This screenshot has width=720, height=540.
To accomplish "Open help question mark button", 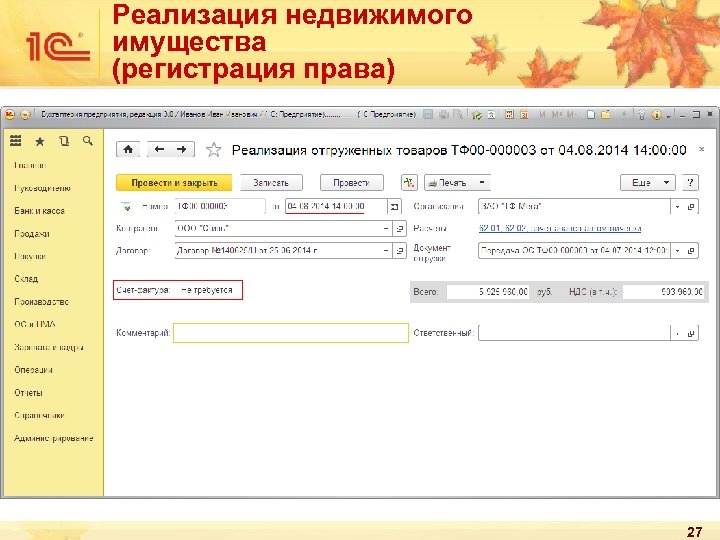I will click(690, 182).
